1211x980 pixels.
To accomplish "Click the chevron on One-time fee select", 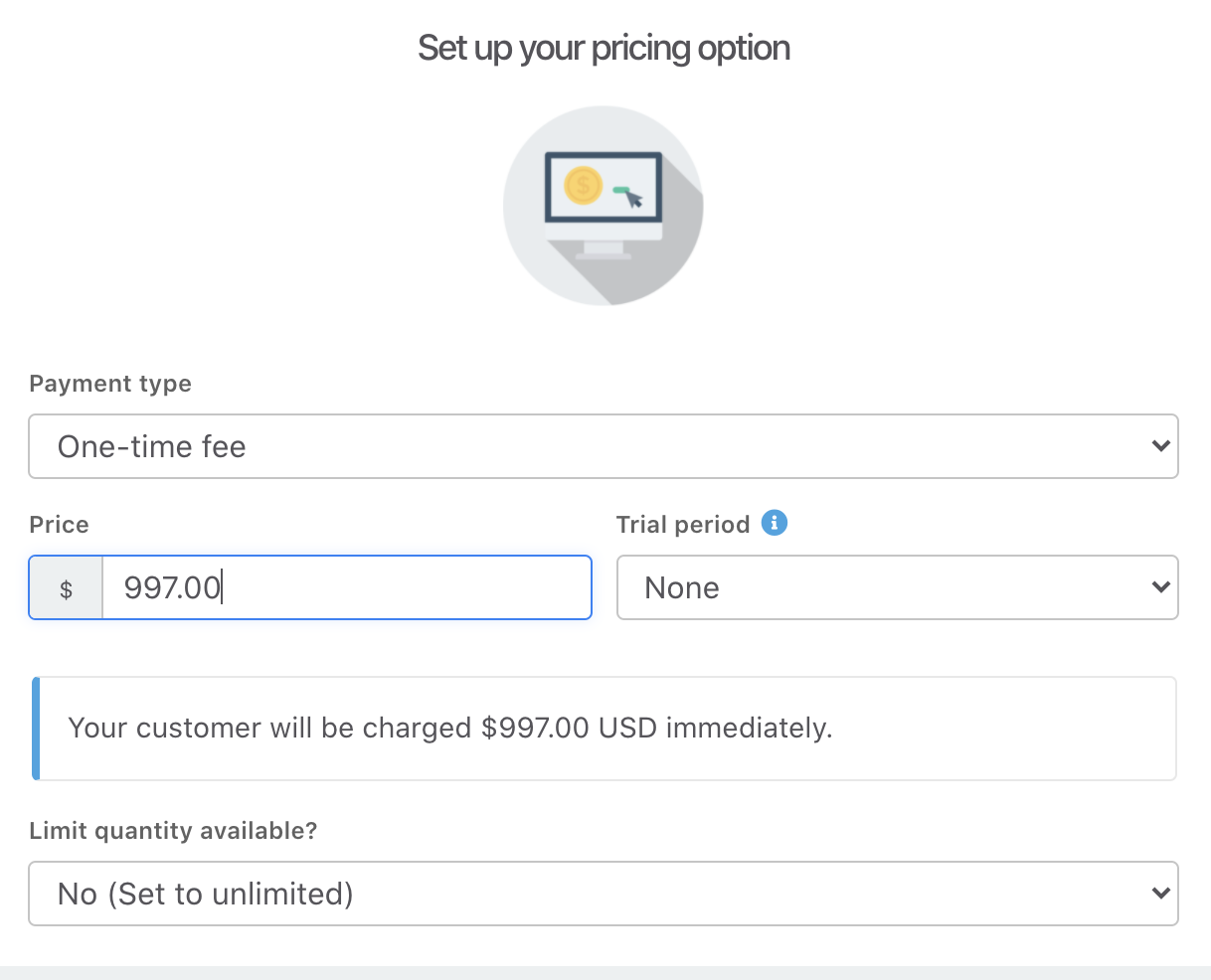I will (x=1159, y=446).
